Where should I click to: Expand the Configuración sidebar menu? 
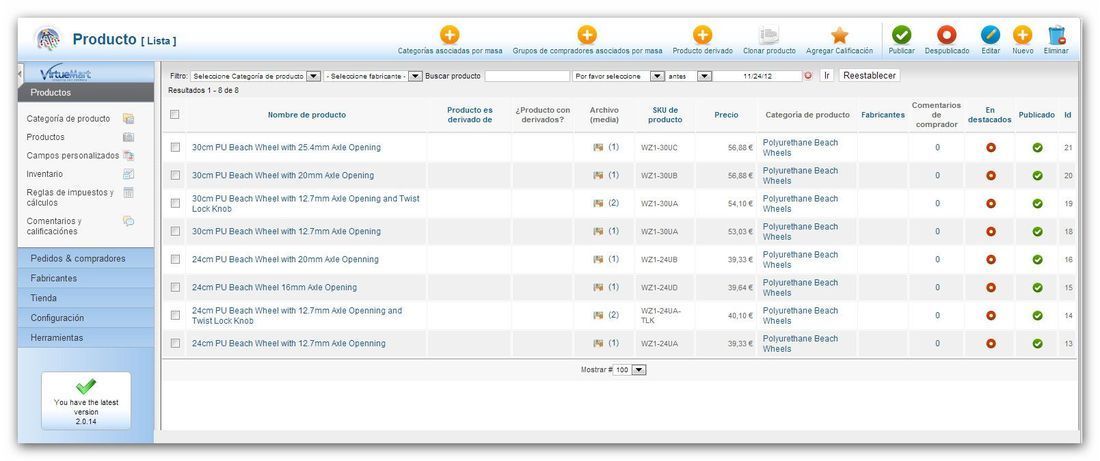point(86,318)
